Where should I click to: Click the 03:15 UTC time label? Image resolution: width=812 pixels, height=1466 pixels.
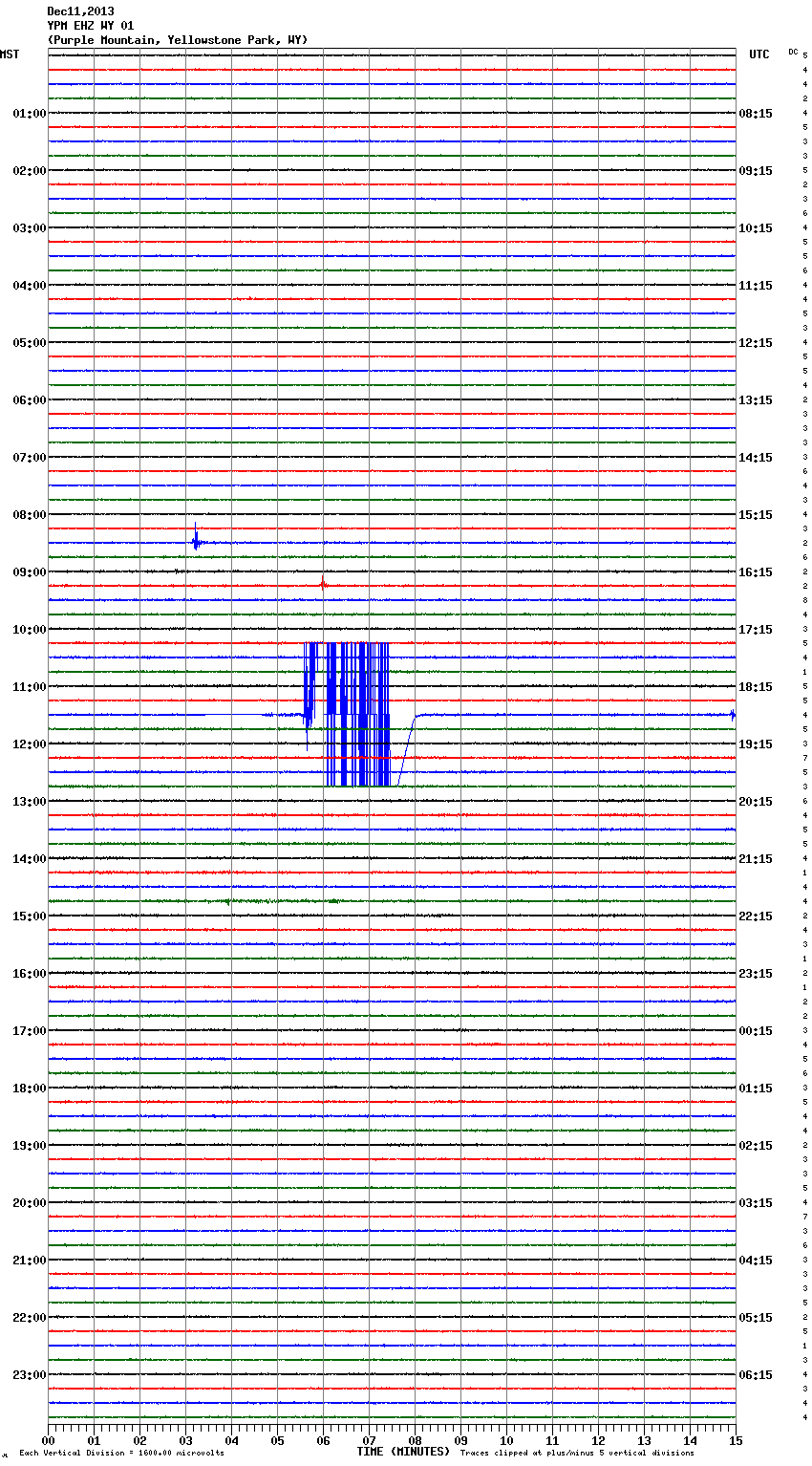coord(756,1203)
